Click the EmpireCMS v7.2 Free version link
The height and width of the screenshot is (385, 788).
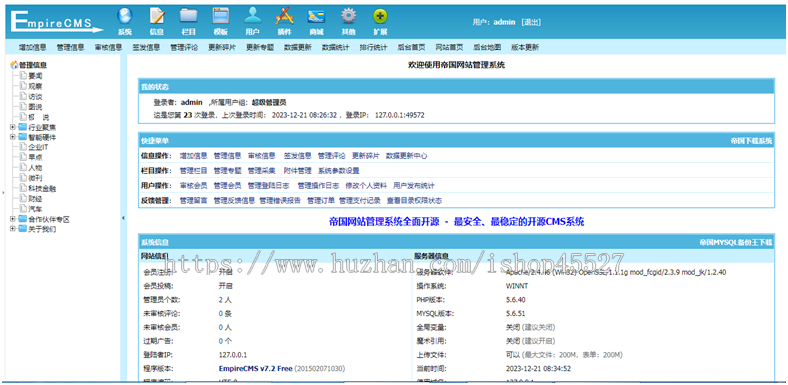(x=256, y=368)
